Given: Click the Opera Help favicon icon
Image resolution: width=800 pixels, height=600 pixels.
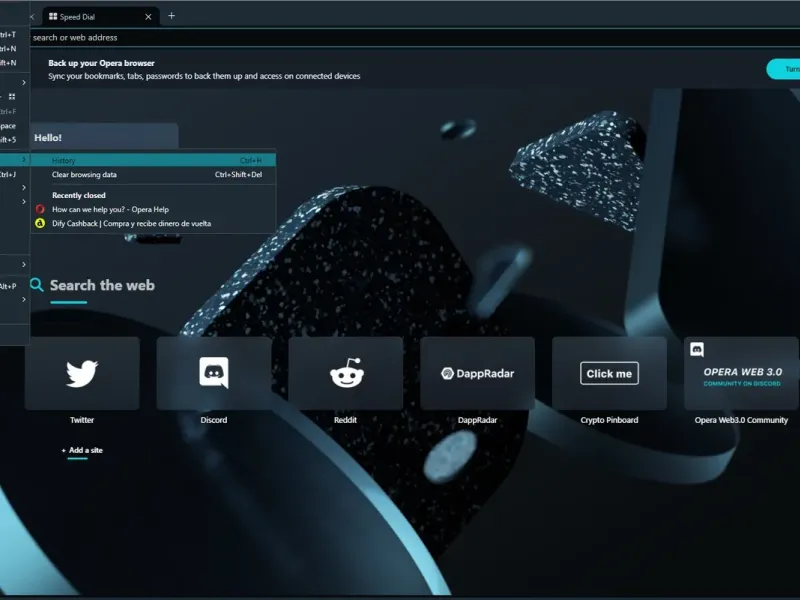Looking at the screenshot, I should pos(40,209).
